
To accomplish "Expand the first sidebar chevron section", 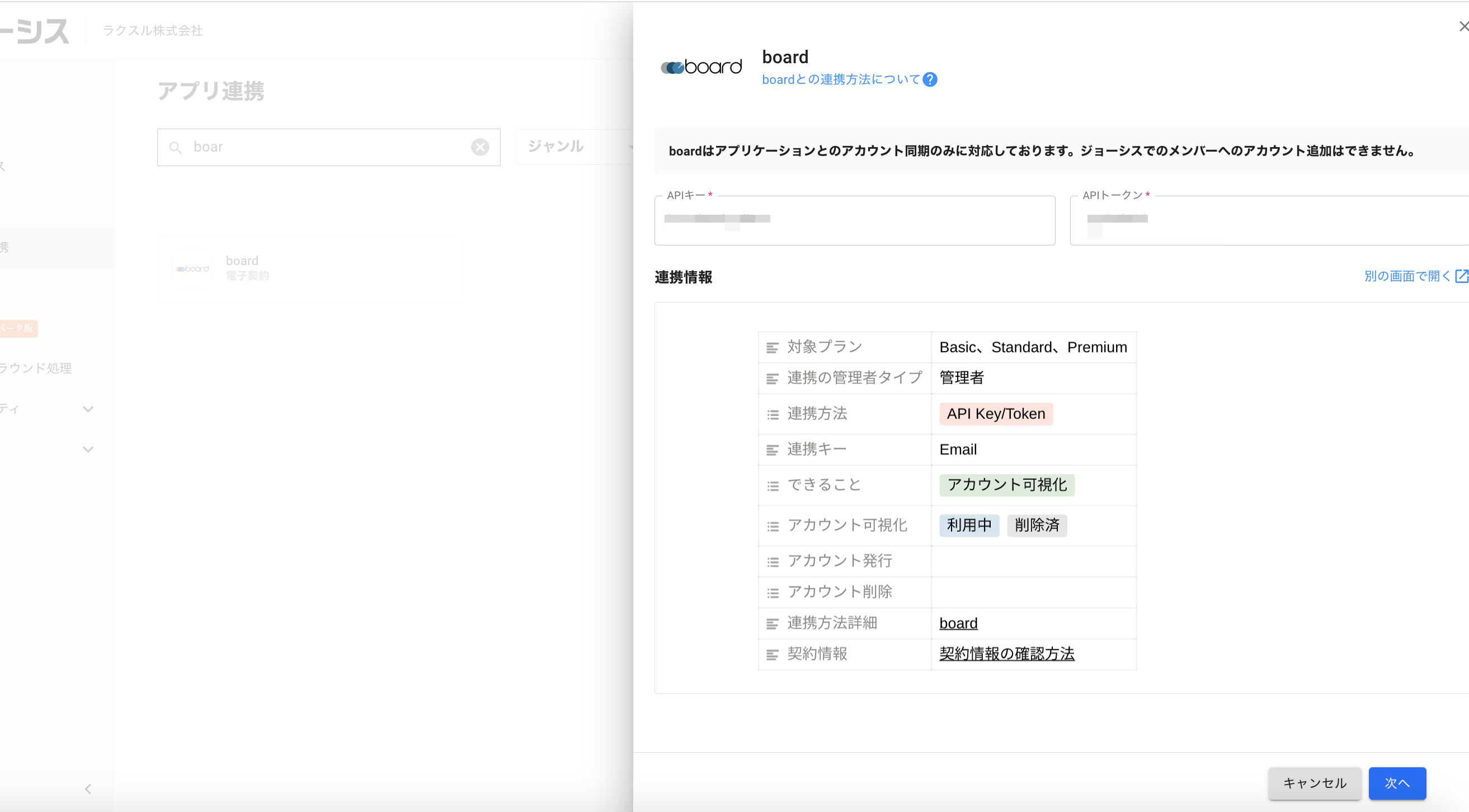I will [x=88, y=409].
